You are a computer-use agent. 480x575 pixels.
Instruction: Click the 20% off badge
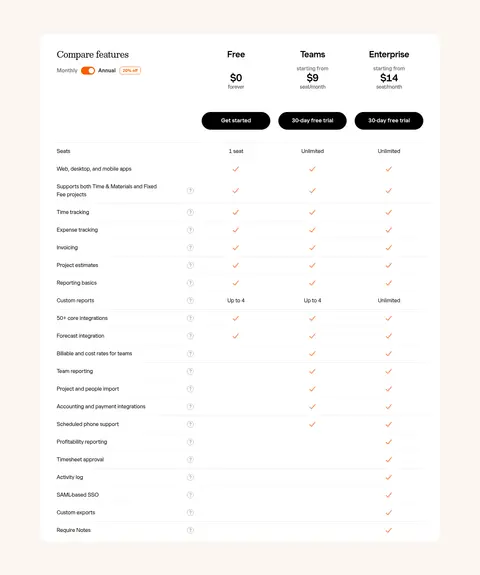130,70
